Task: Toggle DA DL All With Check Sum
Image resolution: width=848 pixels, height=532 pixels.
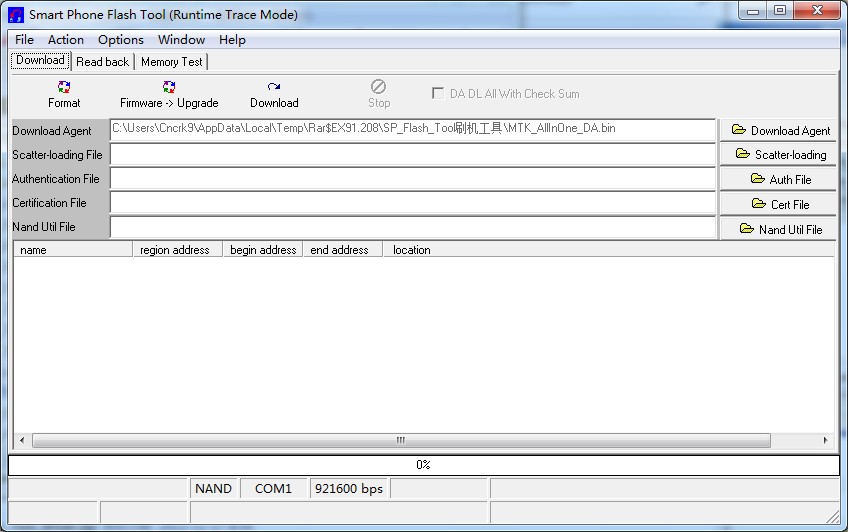Action: coord(438,93)
